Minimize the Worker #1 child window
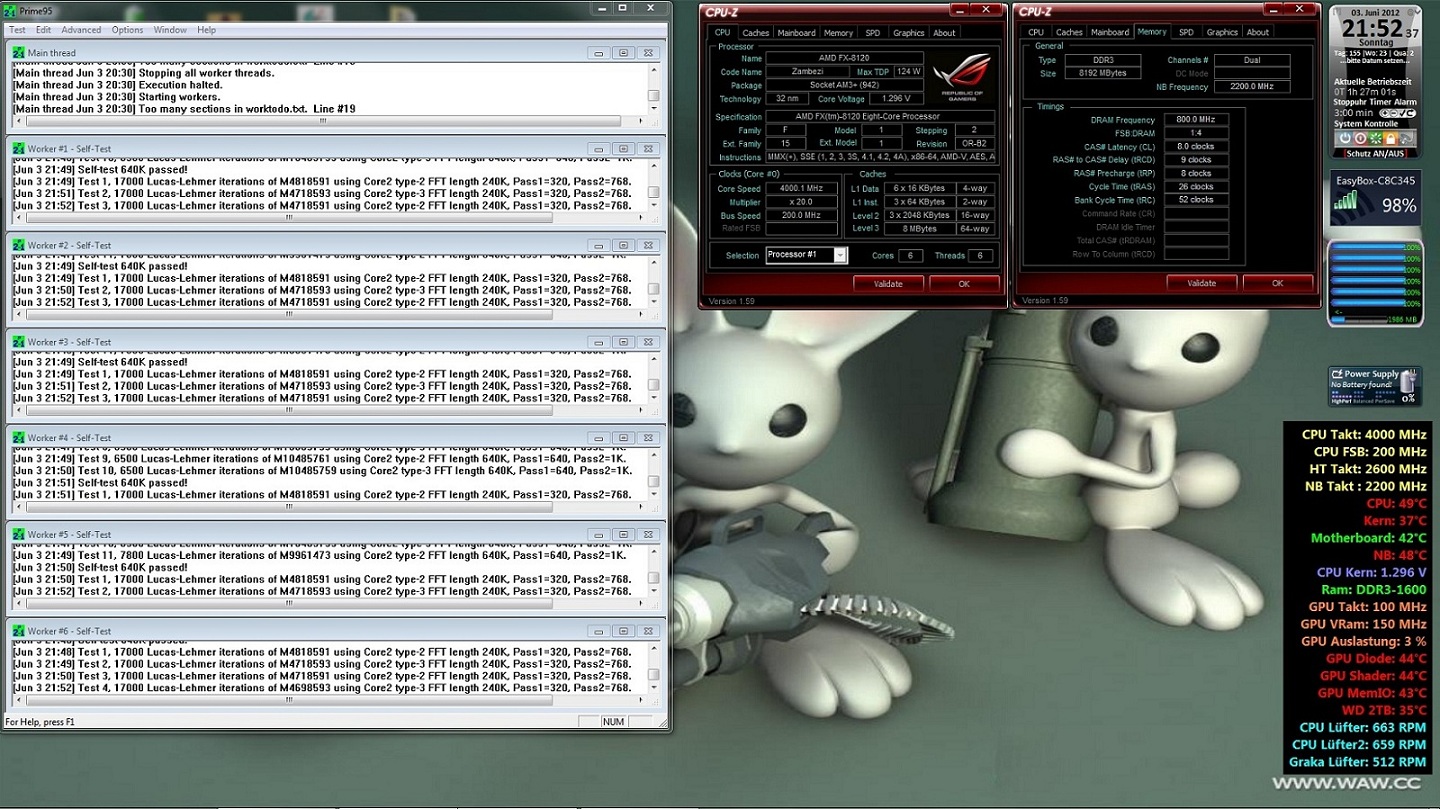 click(598, 149)
